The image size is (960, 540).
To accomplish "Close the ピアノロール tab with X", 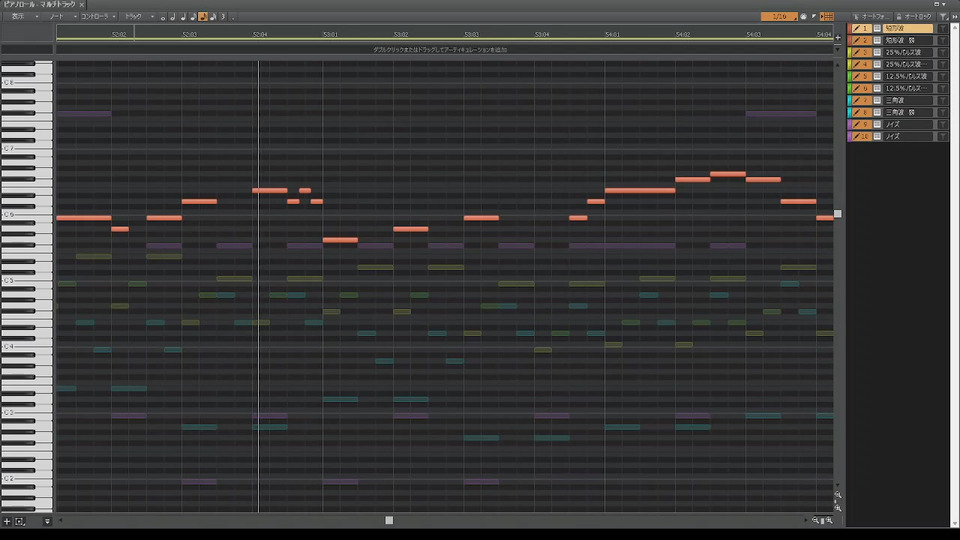I will pyautogui.click(x=81, y=4).
